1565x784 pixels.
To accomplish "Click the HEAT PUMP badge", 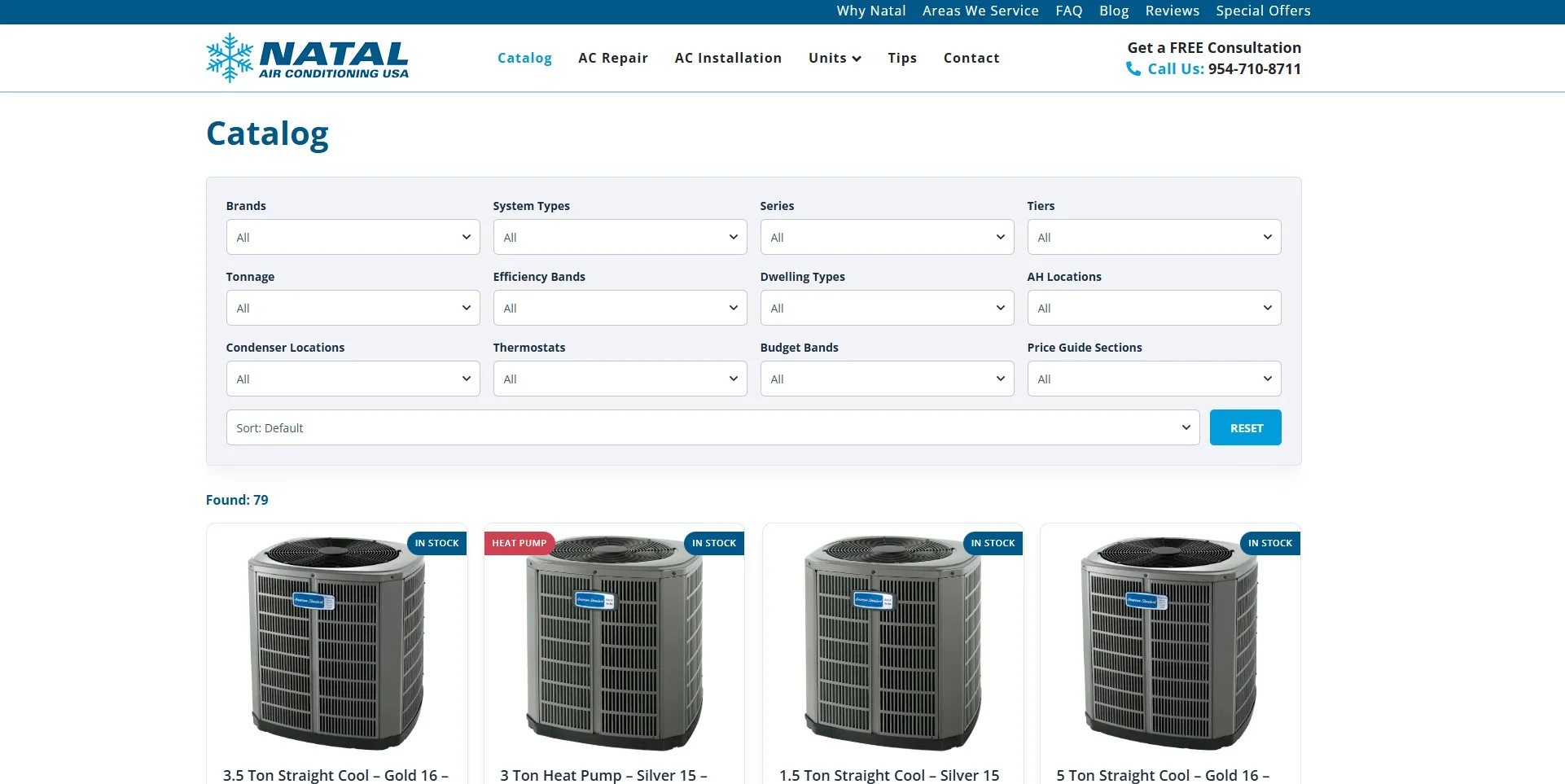I will (x=519, y=543).
